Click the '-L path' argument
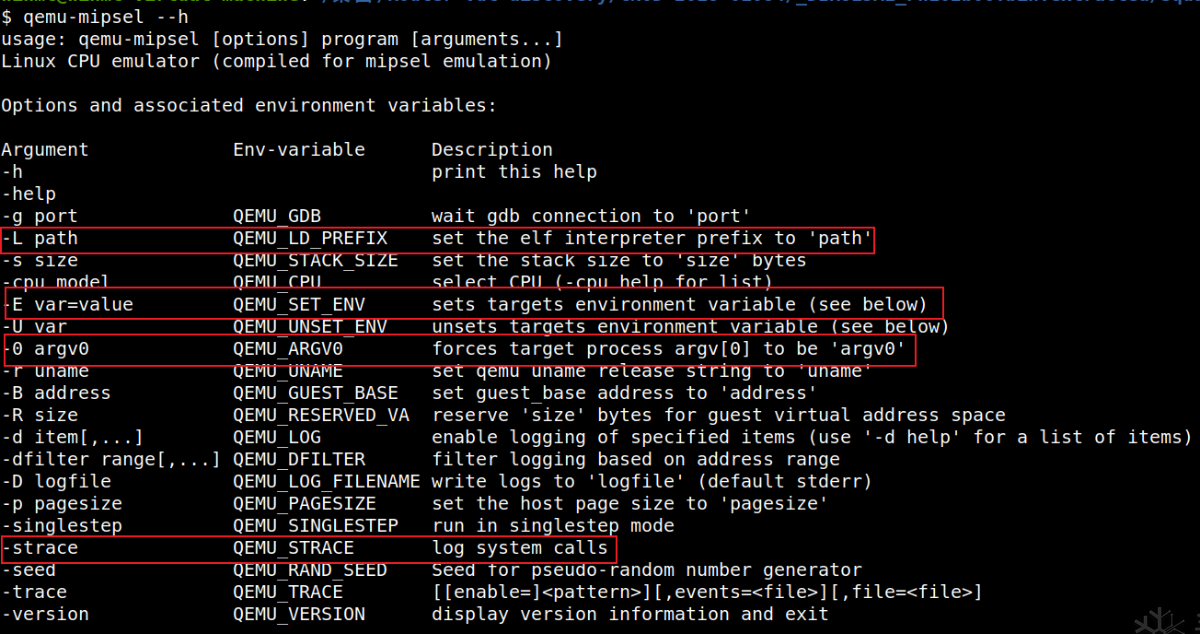The image size is (1200, 634). (40, 238)
